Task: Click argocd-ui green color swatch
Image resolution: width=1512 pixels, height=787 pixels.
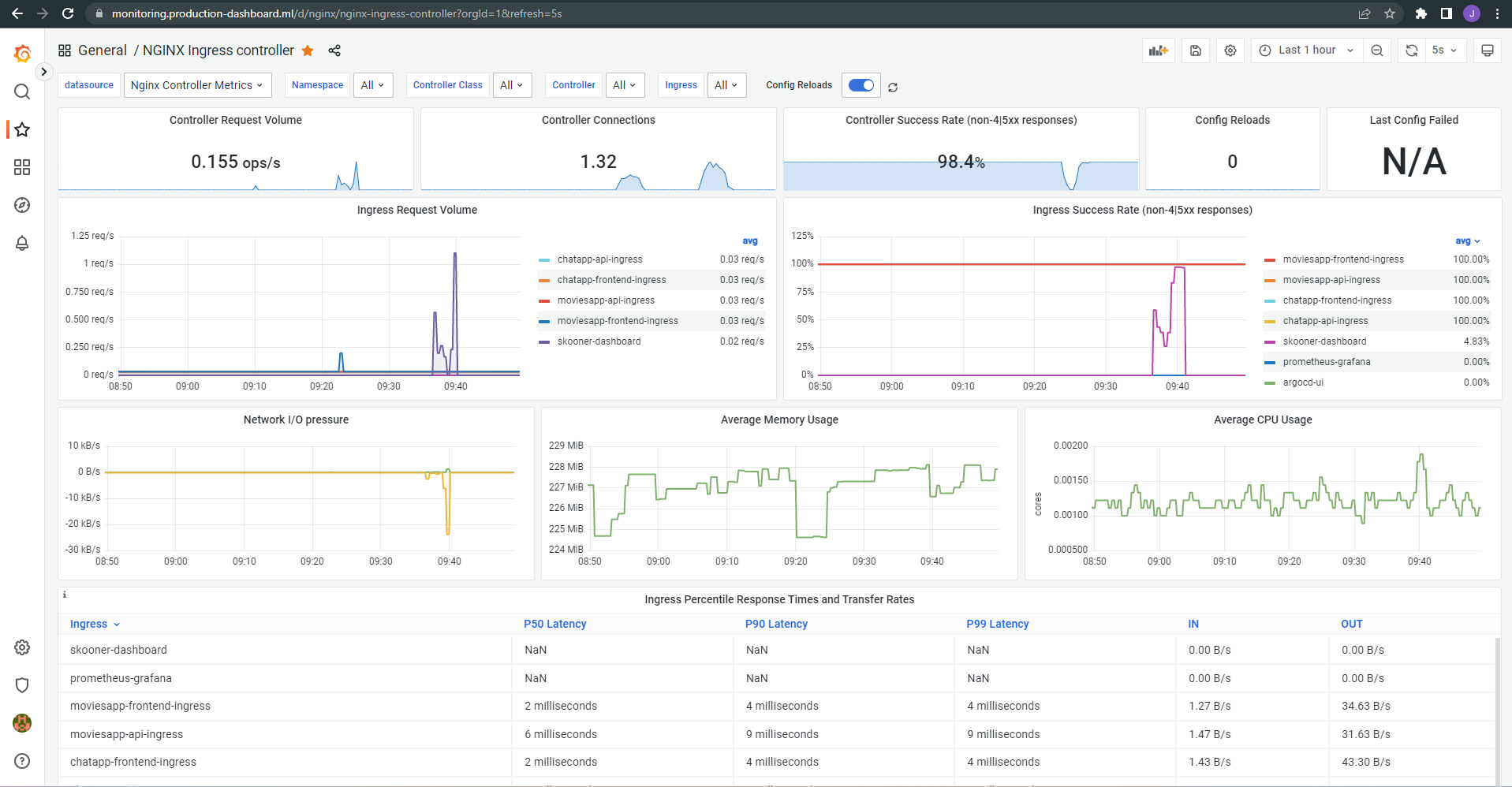Action: (x=1270, y=382)
